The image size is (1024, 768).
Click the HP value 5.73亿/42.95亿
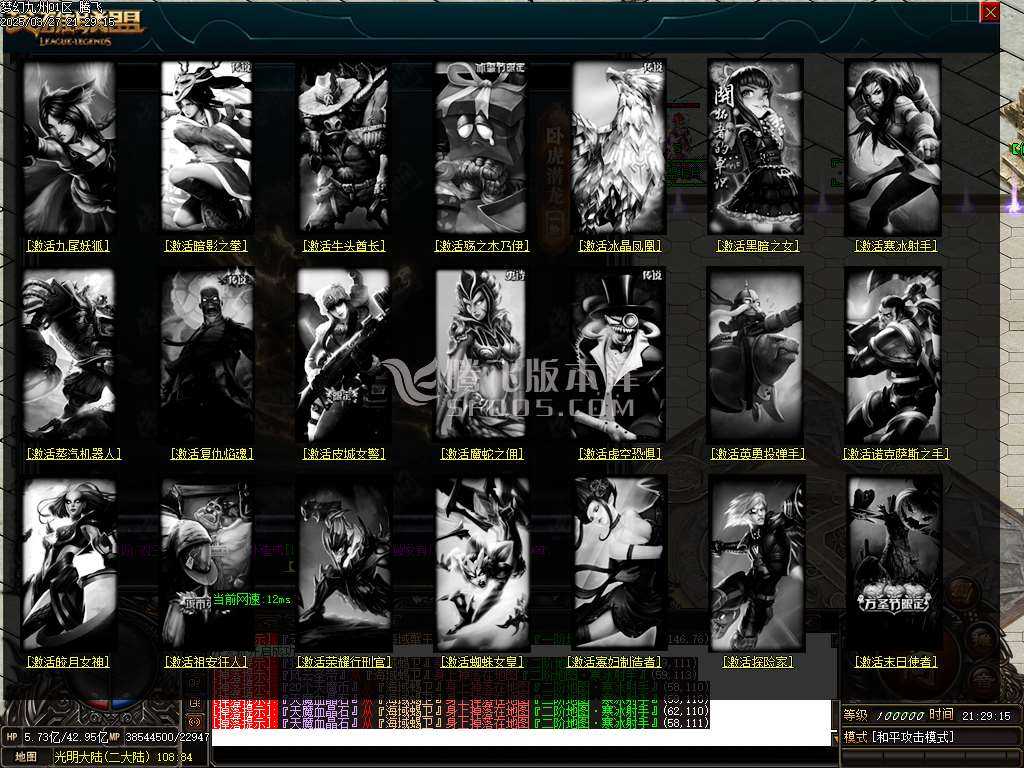[65, 737]
